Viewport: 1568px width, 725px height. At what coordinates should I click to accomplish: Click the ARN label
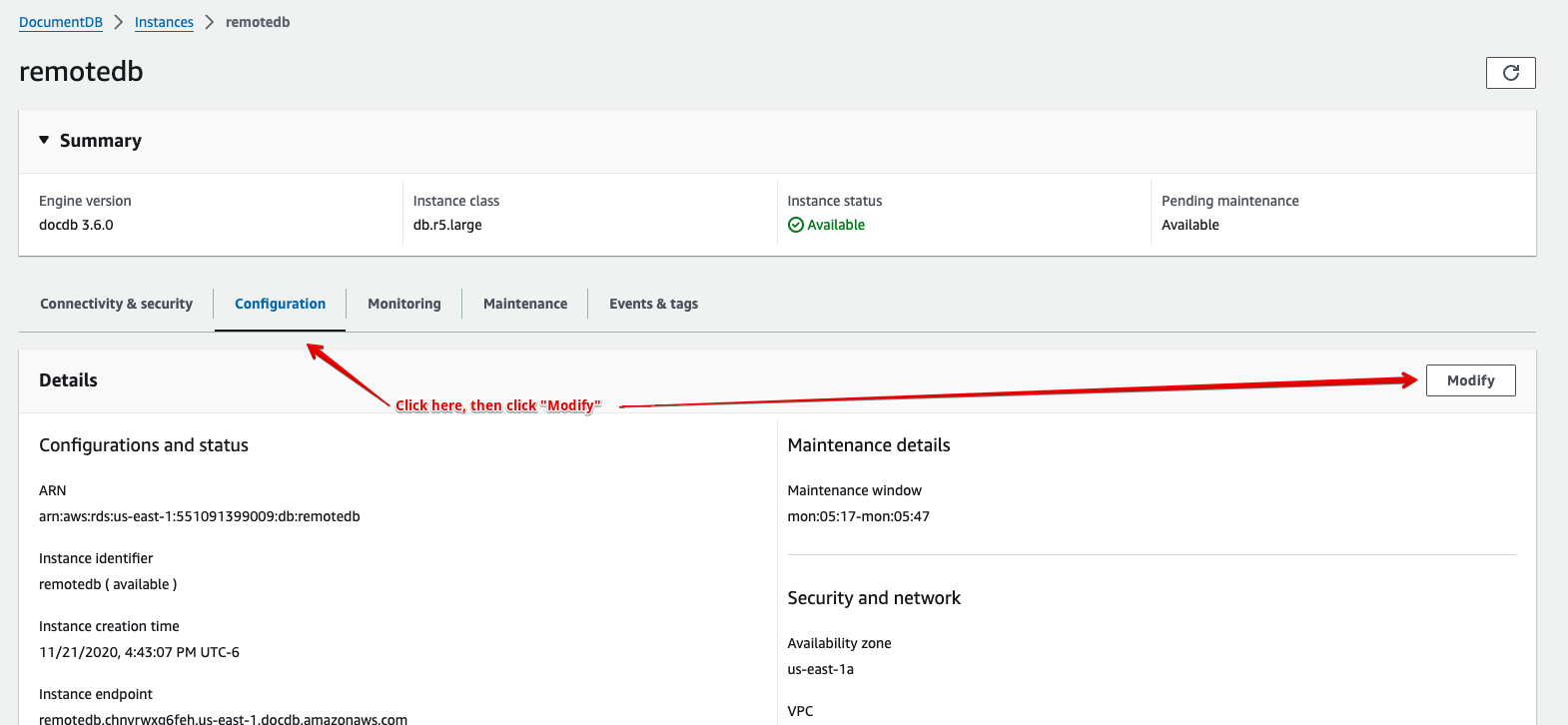click(x=53, y=490)
